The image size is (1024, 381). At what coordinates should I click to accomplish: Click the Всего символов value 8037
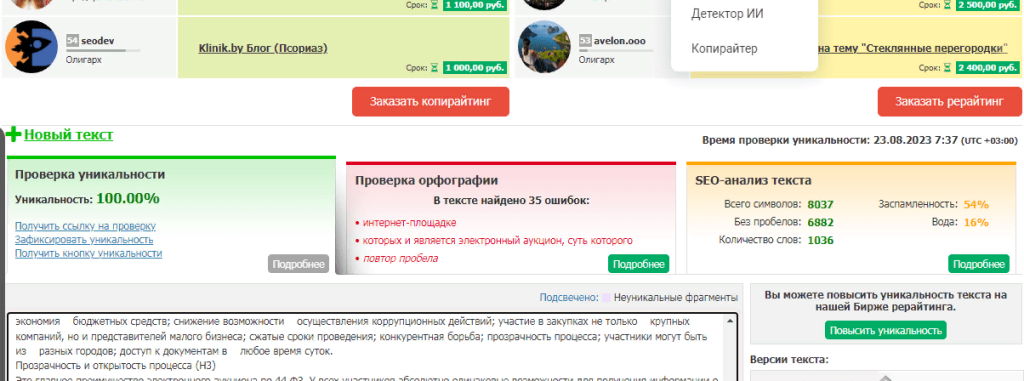tap(820, 205)
